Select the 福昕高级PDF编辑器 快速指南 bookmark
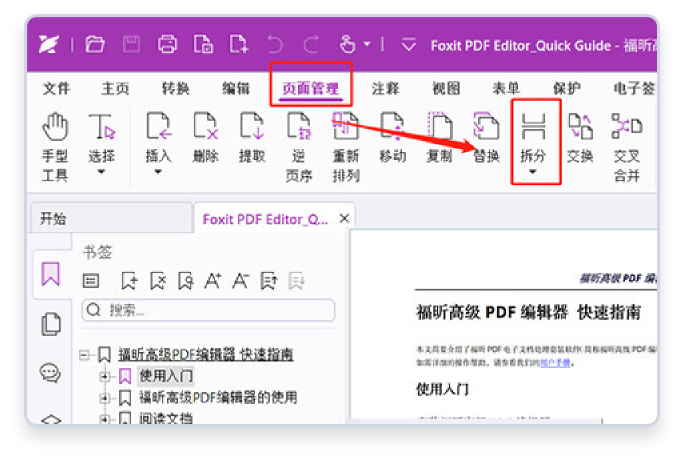This screenshot has width=684, height=461. 205,354
